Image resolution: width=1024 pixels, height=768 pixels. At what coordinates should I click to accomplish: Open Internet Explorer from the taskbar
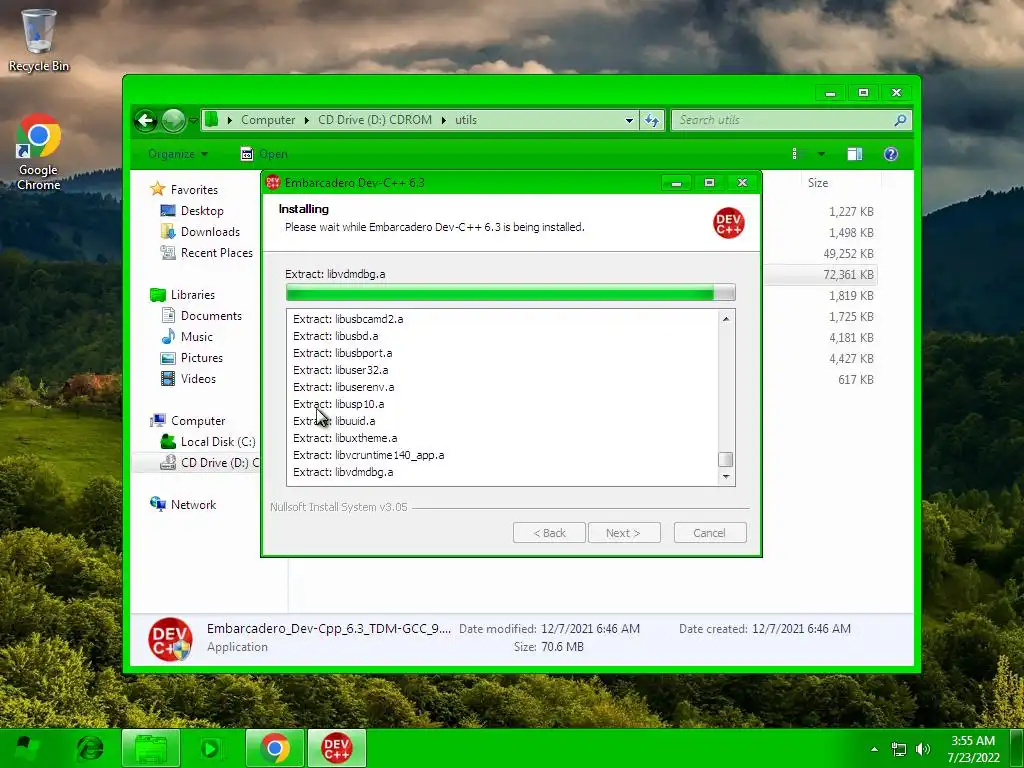click(90, 748)
